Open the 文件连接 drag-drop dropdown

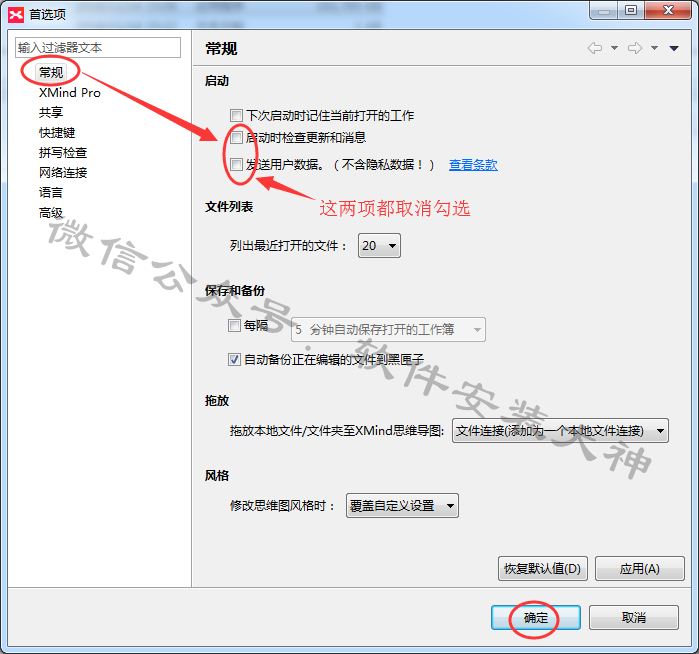(x=560, y=431)
